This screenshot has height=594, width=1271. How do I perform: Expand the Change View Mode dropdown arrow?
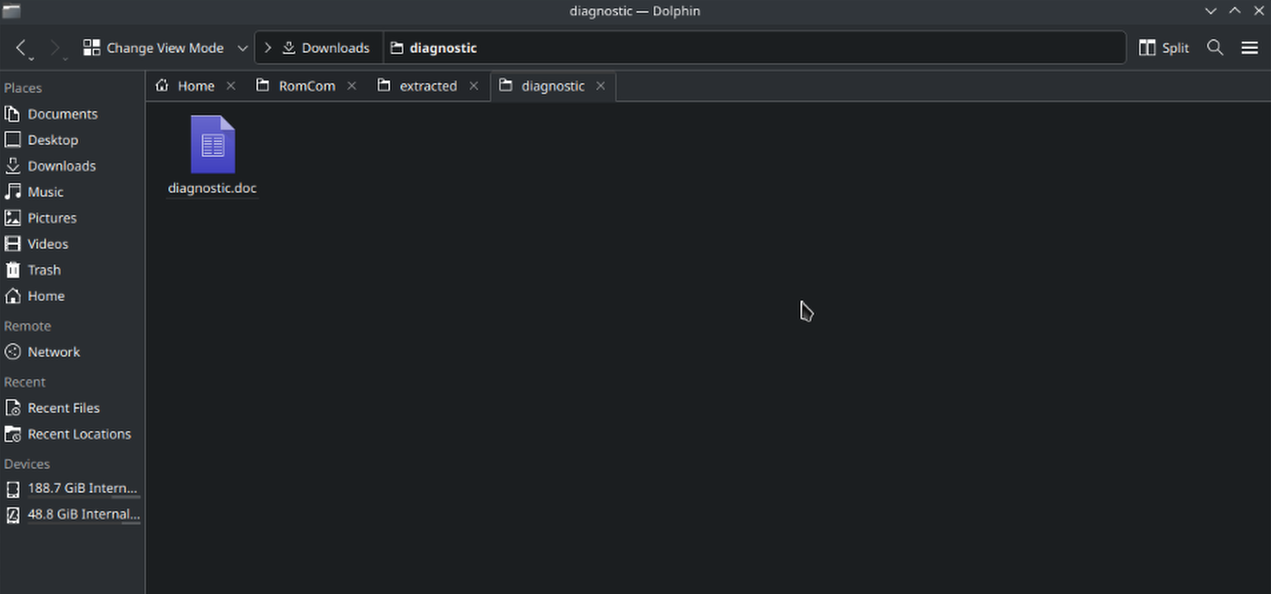coord(242,48)
